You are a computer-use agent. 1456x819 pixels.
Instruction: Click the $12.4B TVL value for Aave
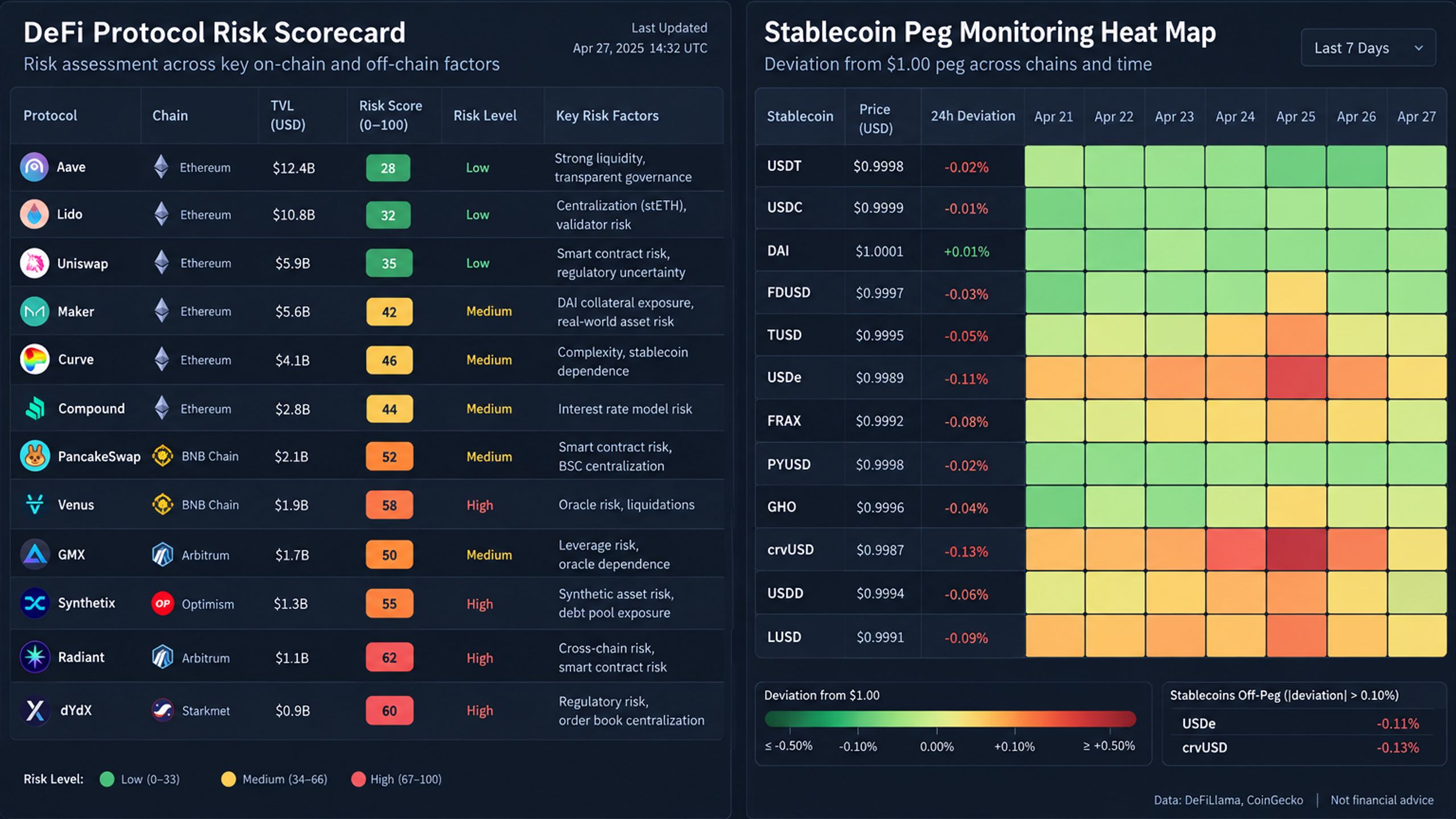[293, 168]
